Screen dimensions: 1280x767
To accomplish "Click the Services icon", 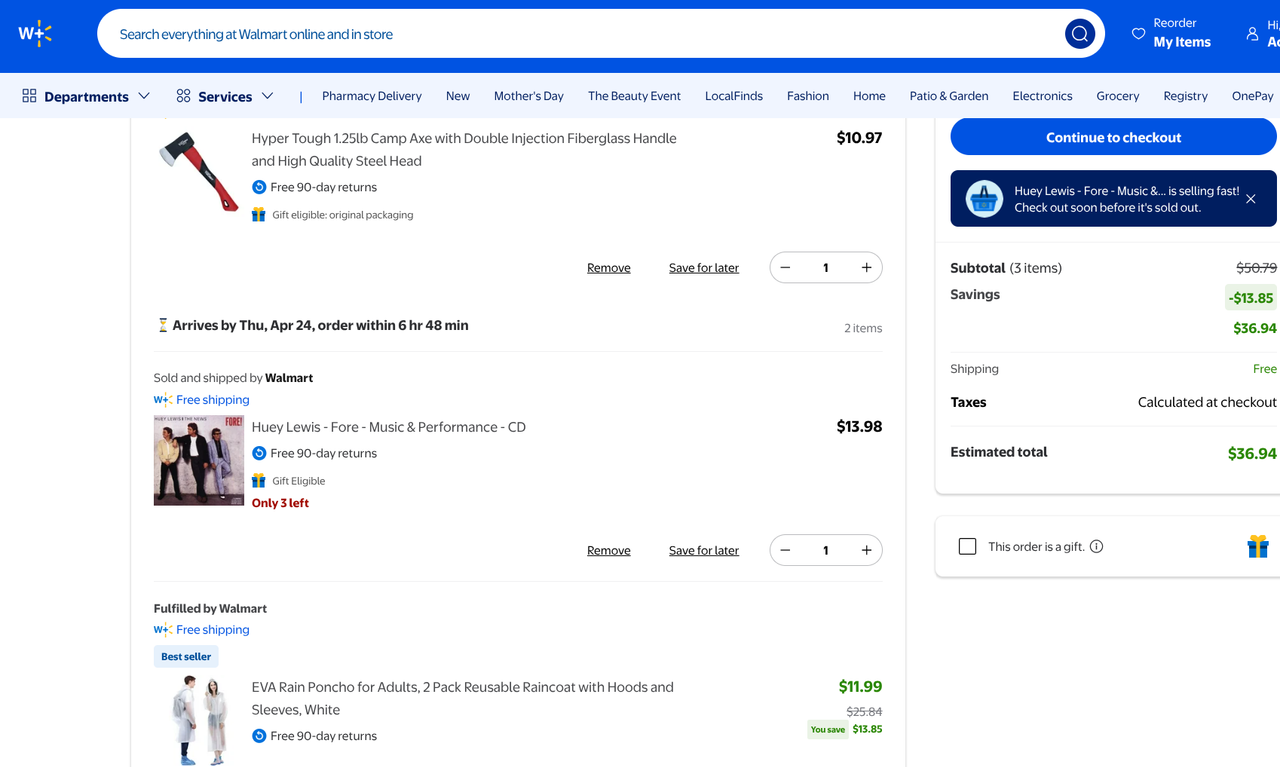I will click(x=183, y=96).
